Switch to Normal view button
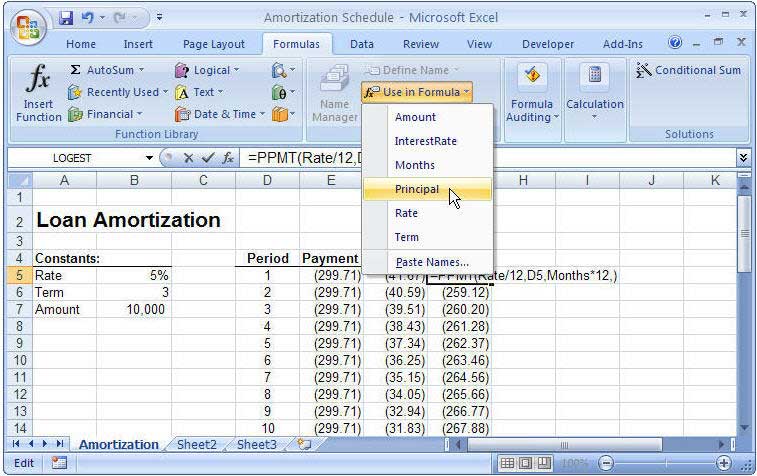The width and height of the screenshot is (757, 476). coord(507,464)
